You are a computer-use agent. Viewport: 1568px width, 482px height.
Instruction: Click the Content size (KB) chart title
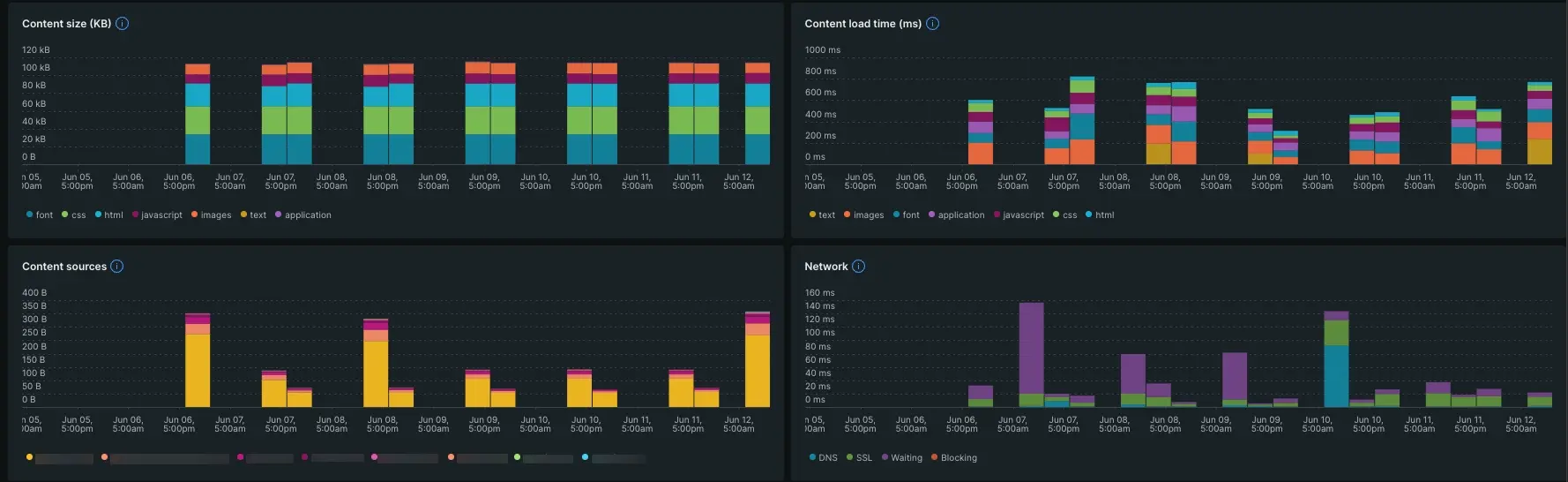pyautogui.click(x=66, y=24)
